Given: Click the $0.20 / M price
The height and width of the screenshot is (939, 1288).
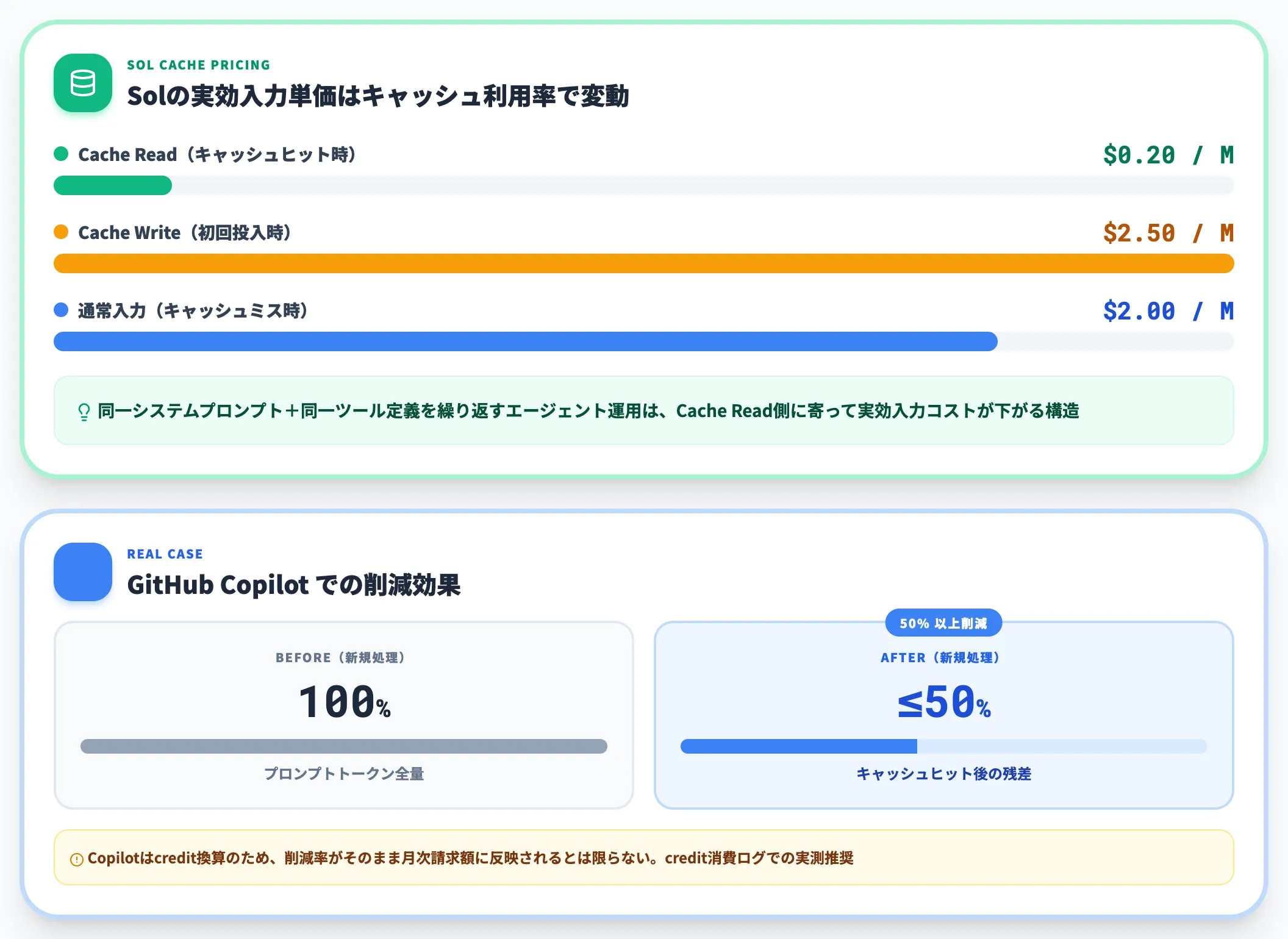Looking at the screenshot, I should 1168,155.
